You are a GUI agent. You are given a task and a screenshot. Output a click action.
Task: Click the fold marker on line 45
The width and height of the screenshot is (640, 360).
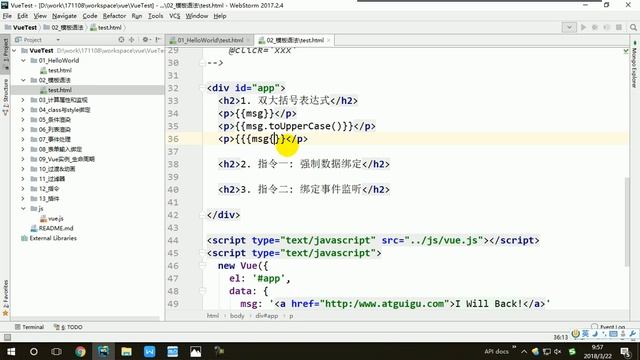pyautogui.click(x=202, y=253)
